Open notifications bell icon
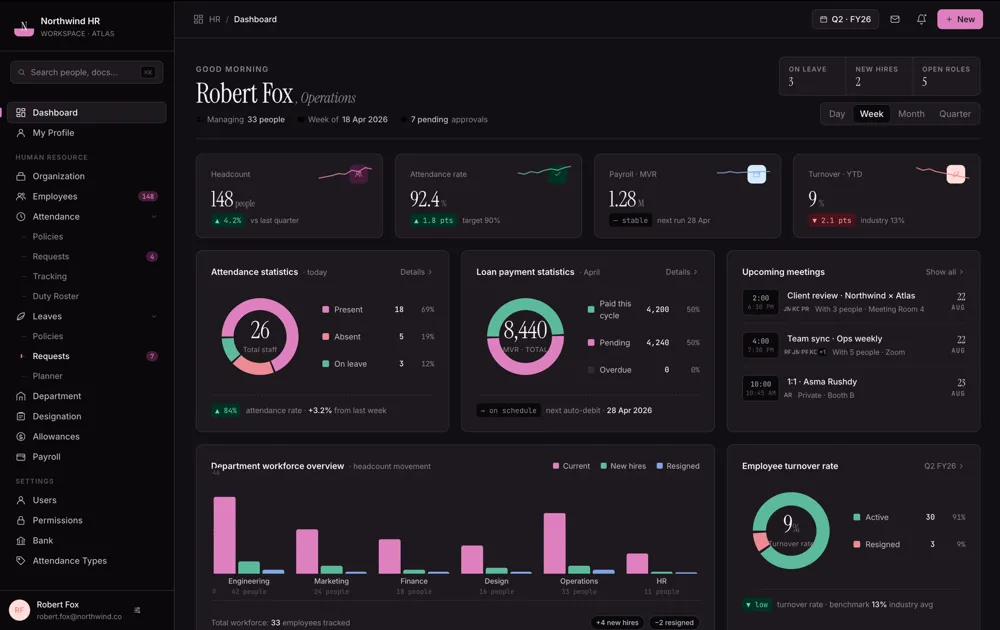Screen dimensions: 1000x630 click(x=922, y=19)
